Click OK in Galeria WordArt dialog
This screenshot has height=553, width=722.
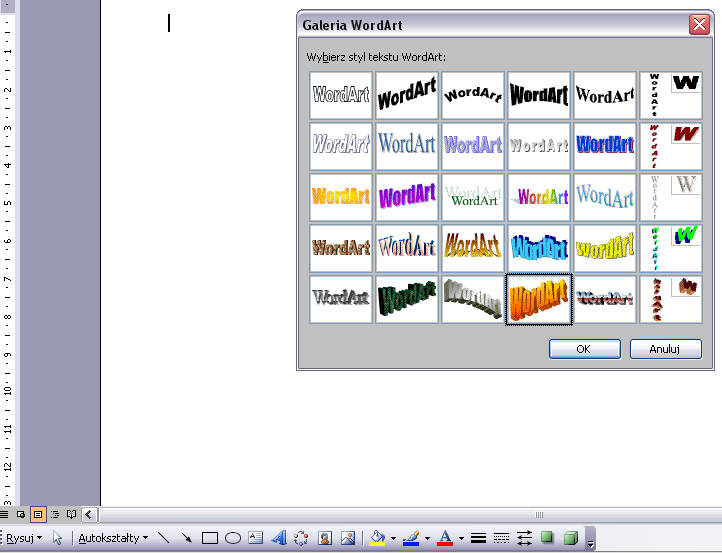(584, 349)
